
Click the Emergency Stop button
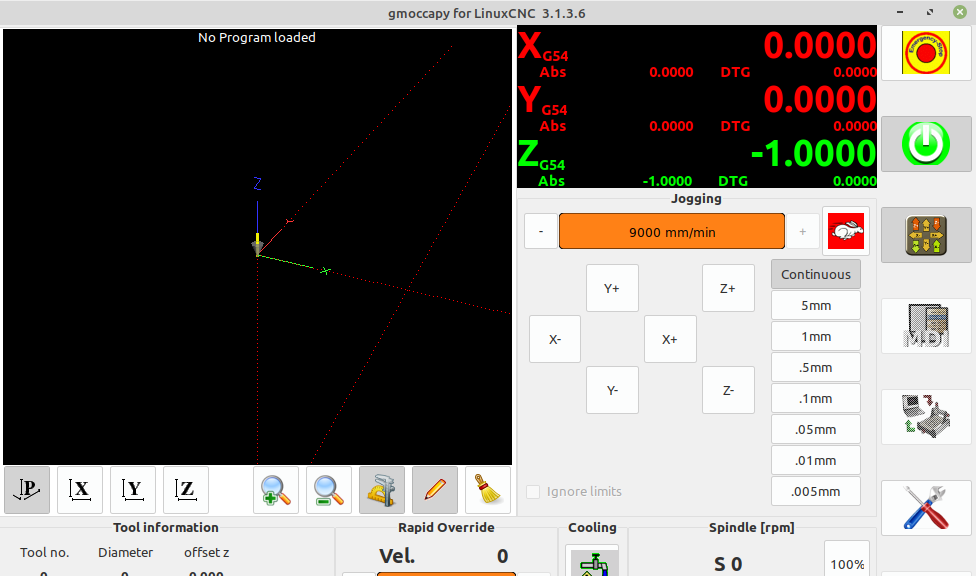tap(926, 53)
